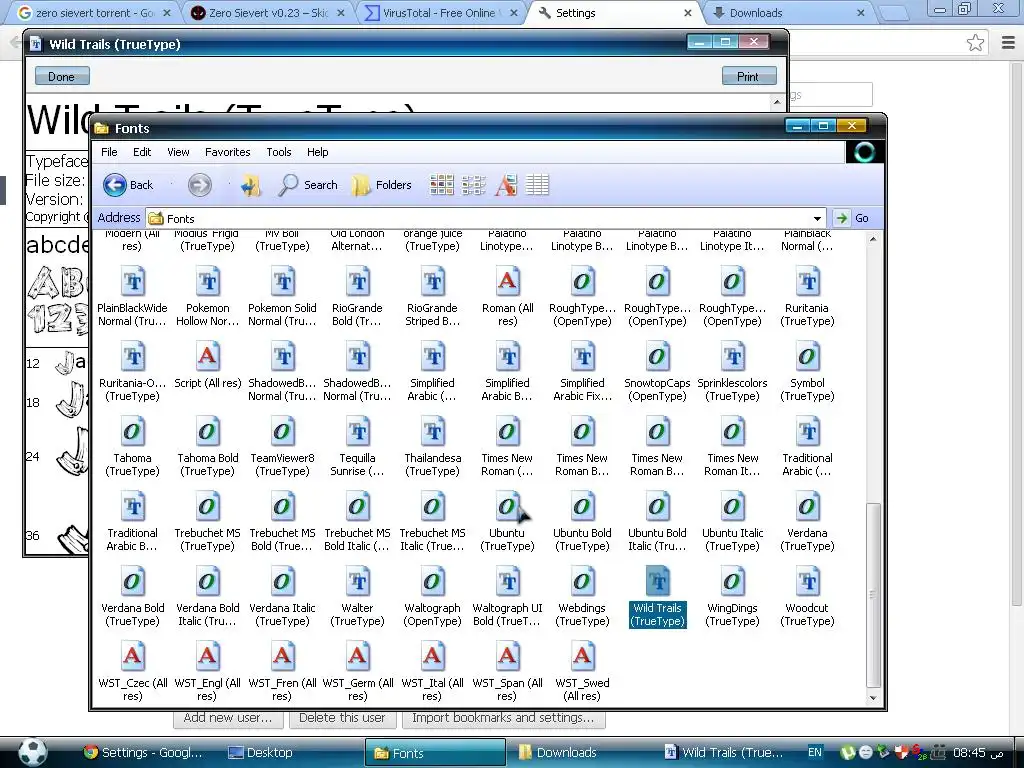Image resolution: width=1024 pixels, height=768 pixels.
Task: Select the WST_Czec (All res) font
Action: (x=133, y=672)
